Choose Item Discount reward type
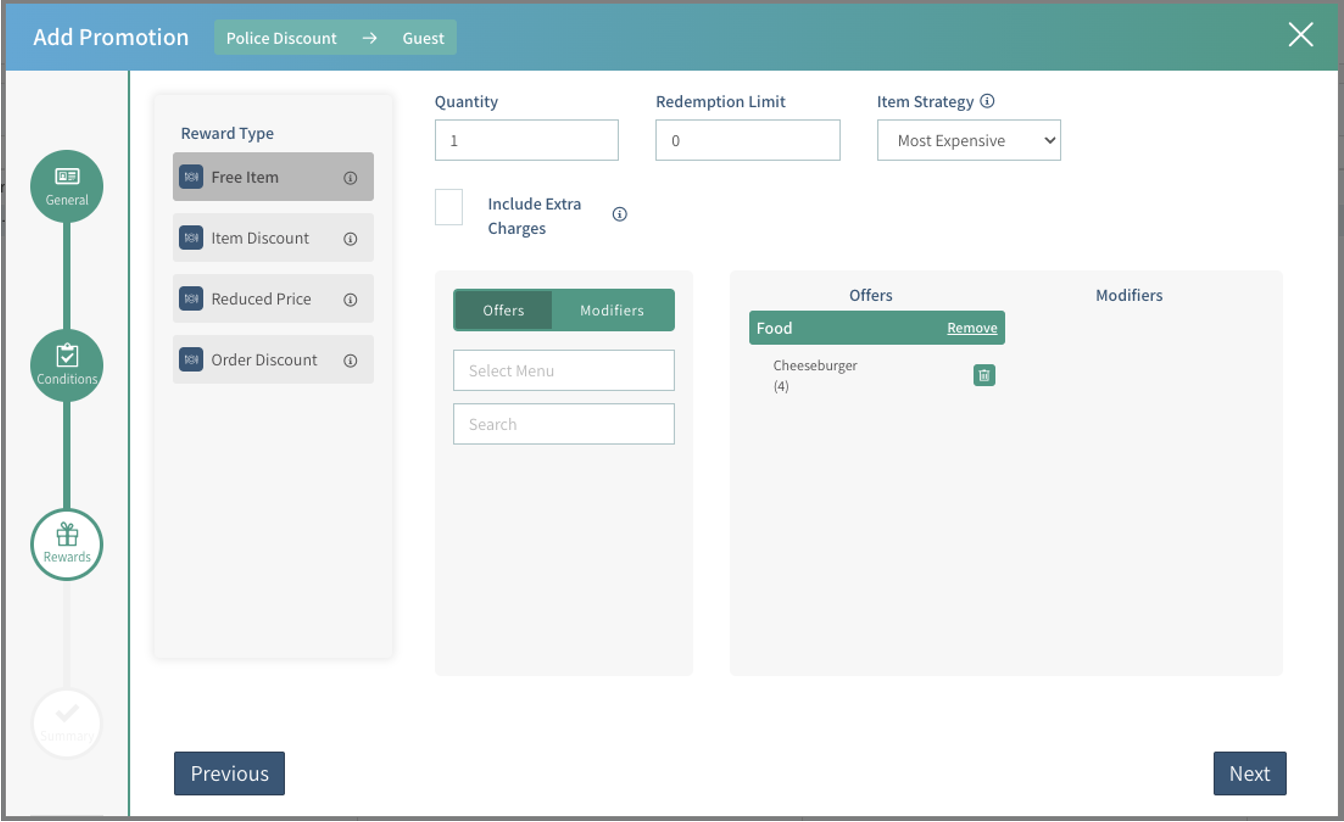Viewport: 1344px width, 822px height. click(260, 238)
